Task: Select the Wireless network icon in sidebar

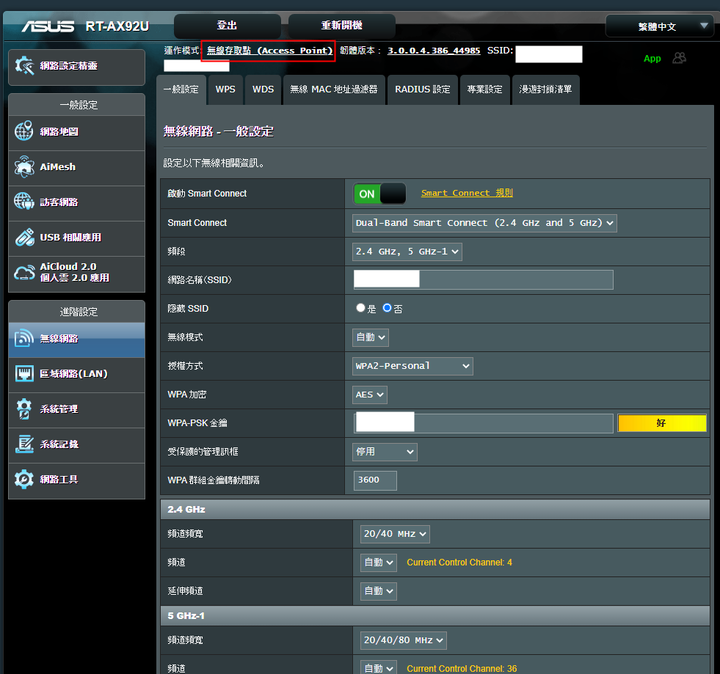Action: point(24,338)
